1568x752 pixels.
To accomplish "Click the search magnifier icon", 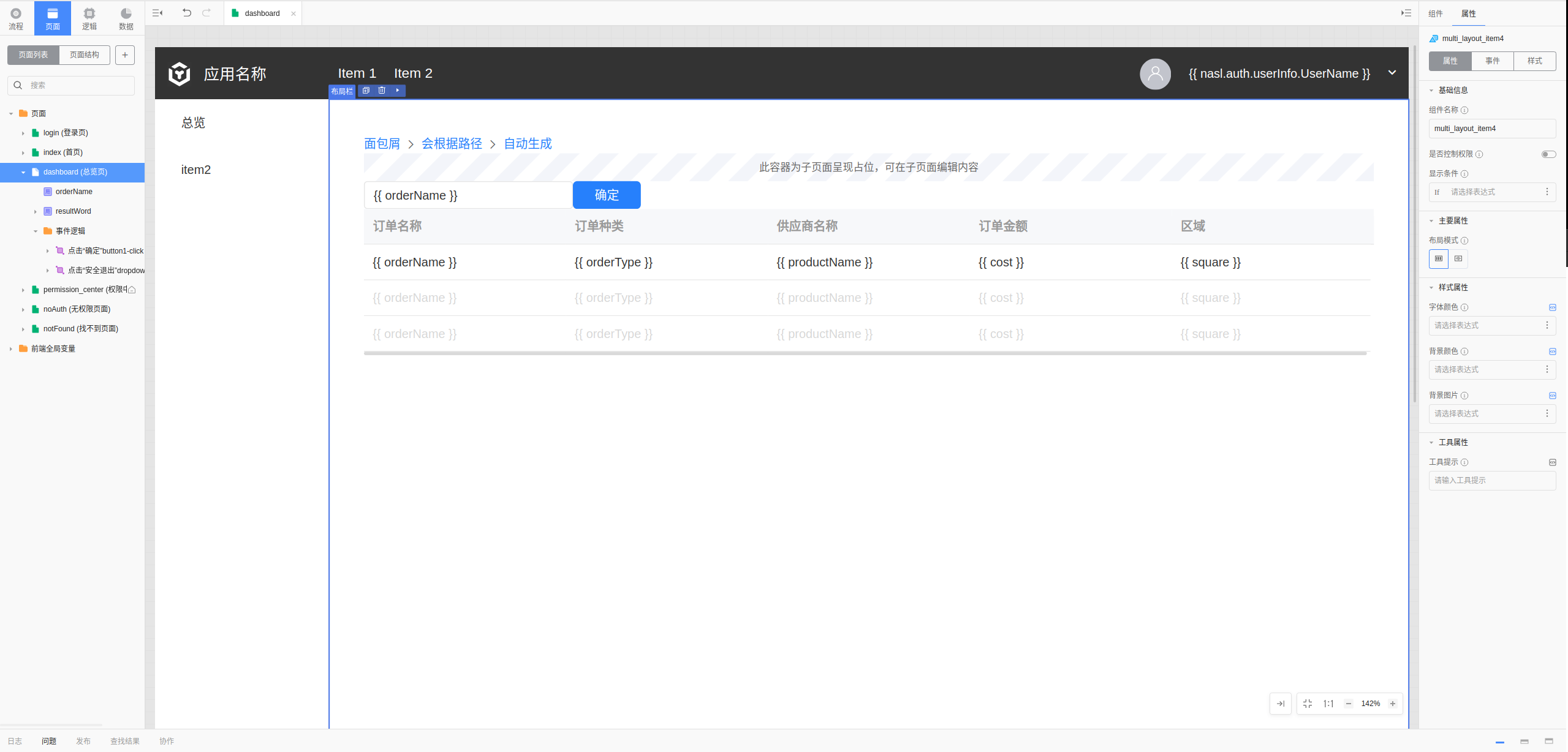I will tap(18, 85).
